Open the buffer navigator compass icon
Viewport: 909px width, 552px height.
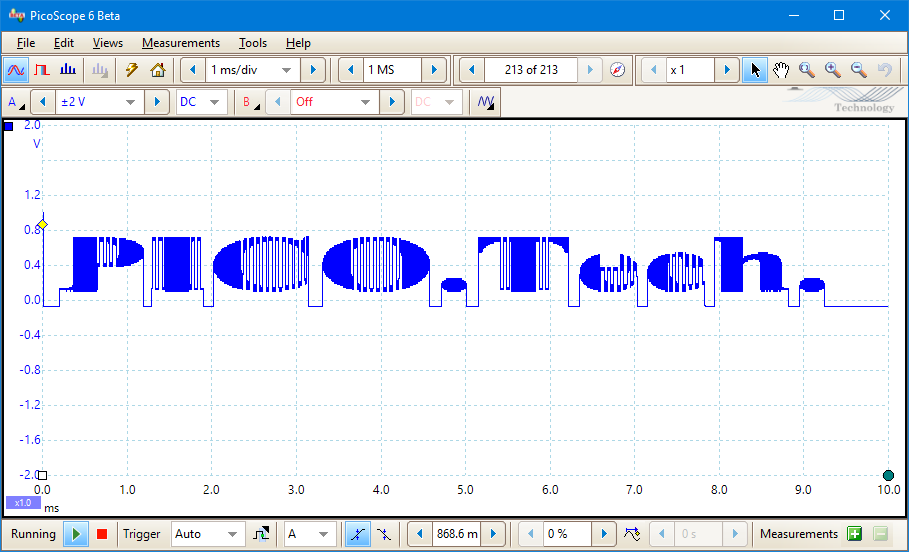pos(618,70)
